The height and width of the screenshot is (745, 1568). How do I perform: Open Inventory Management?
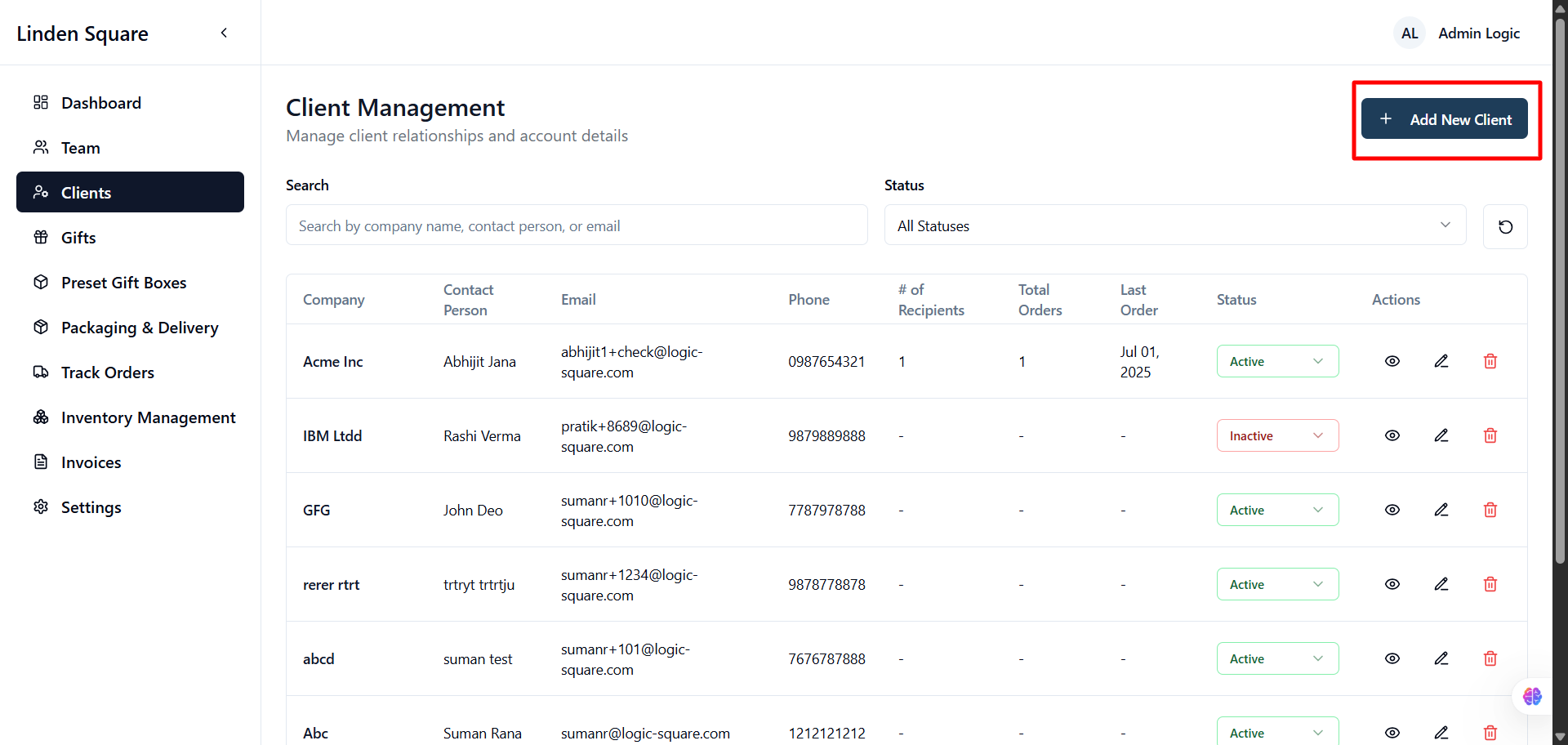tap(130, 417)
